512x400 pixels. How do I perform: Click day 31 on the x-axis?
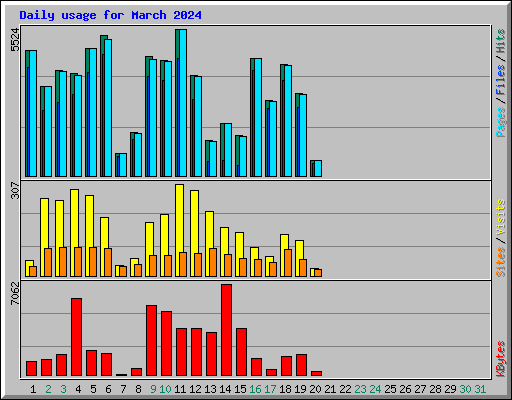pos(480,389)
